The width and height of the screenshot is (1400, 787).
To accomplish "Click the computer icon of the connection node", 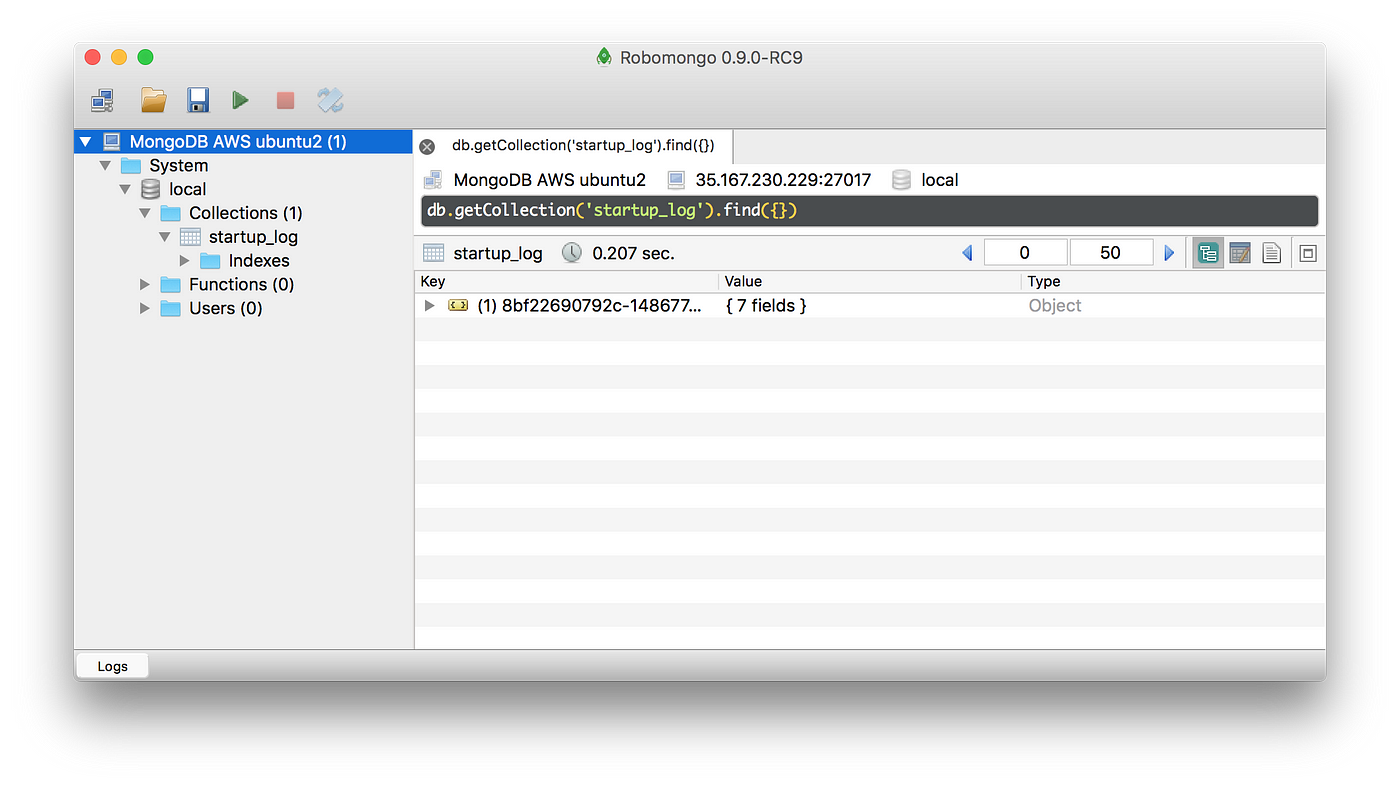I will [111, 142].
